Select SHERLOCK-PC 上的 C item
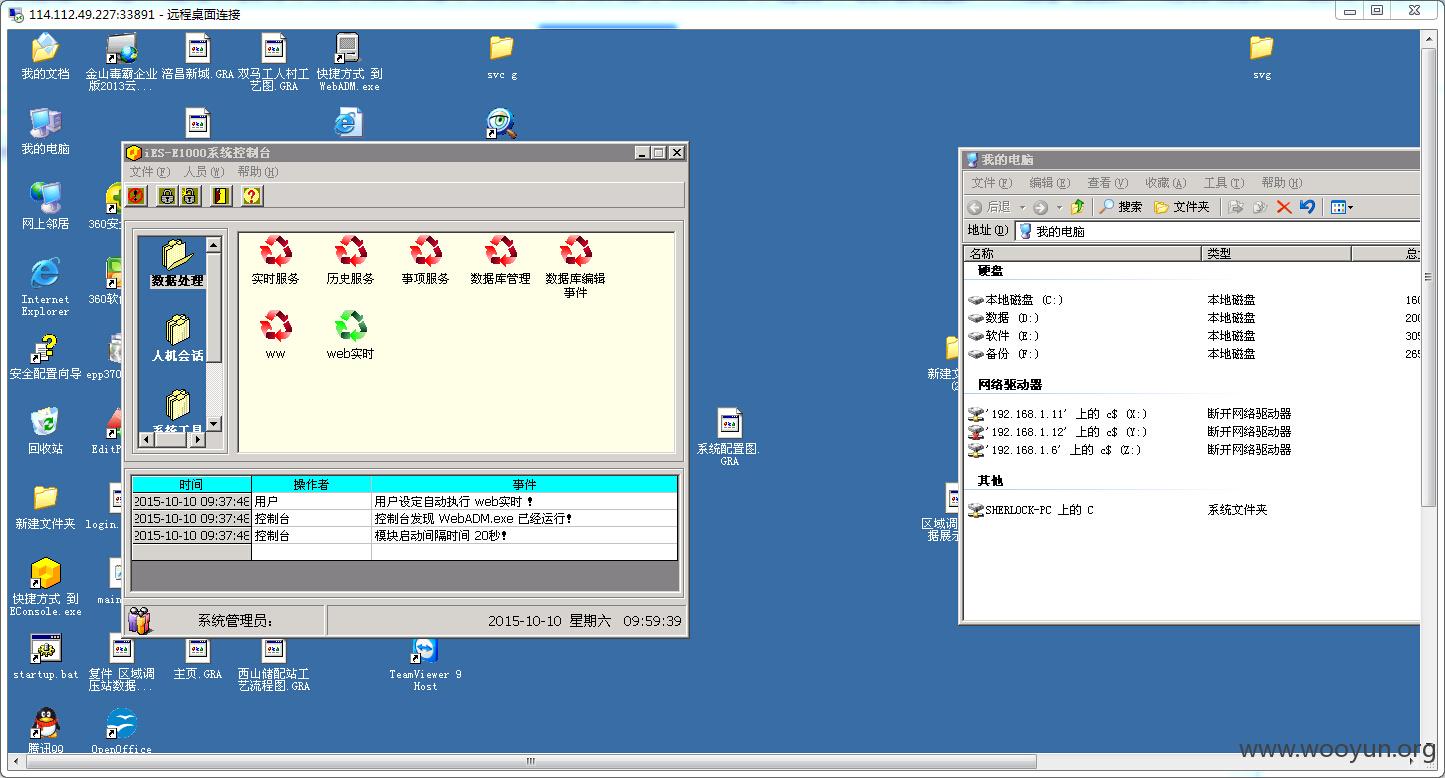The image size is (1445, 778). [x=1031, y=510]
